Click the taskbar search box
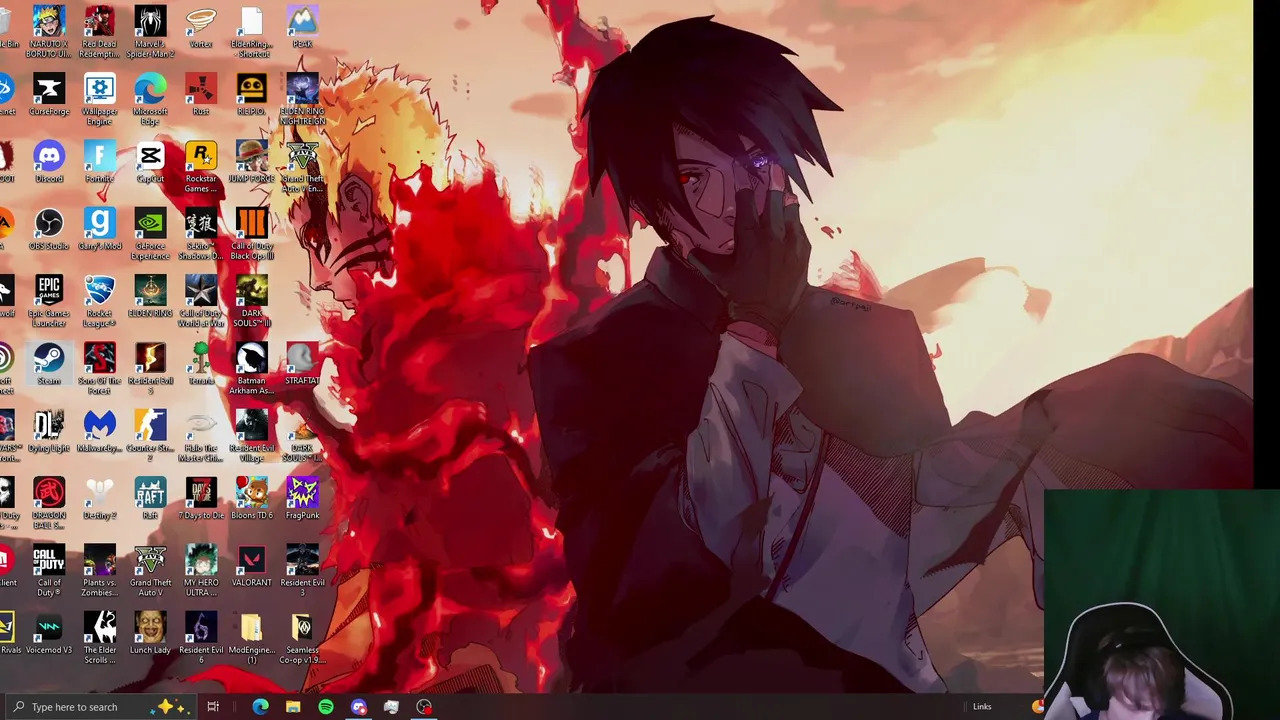Image resolution: width=1280 pixels, height=720 pixels. click(x=100, y=707)
